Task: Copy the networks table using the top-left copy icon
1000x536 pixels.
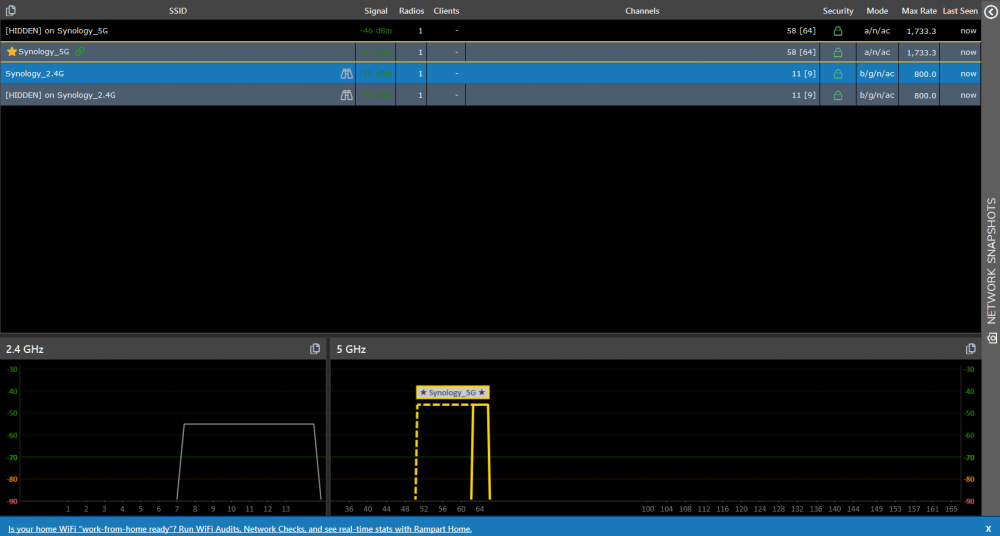Action: point(10,10)
